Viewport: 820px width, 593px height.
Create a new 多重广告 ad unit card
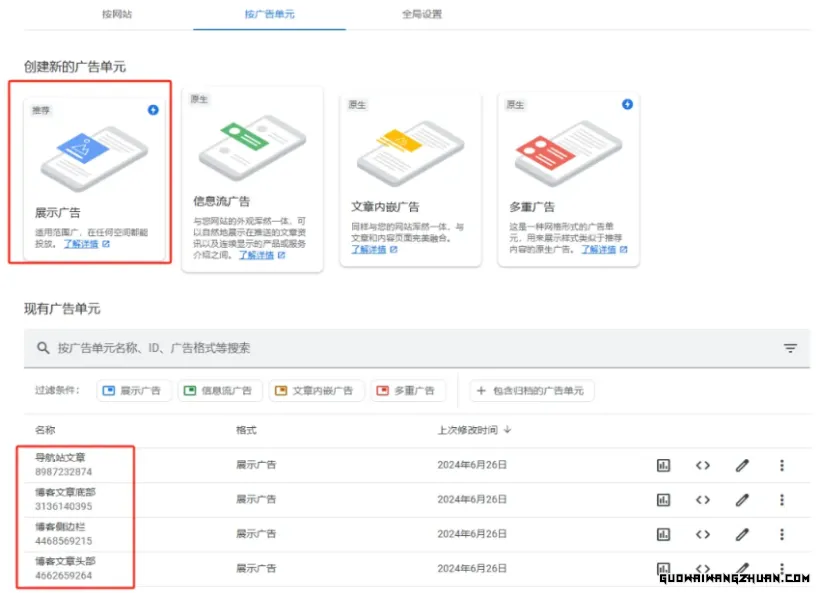[568, 180]
